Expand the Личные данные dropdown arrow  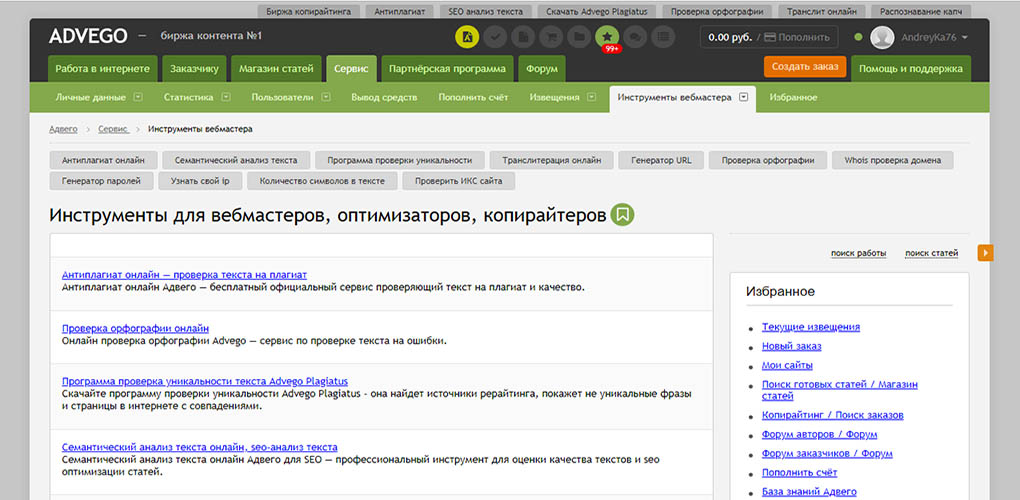[x=138, y=98]
